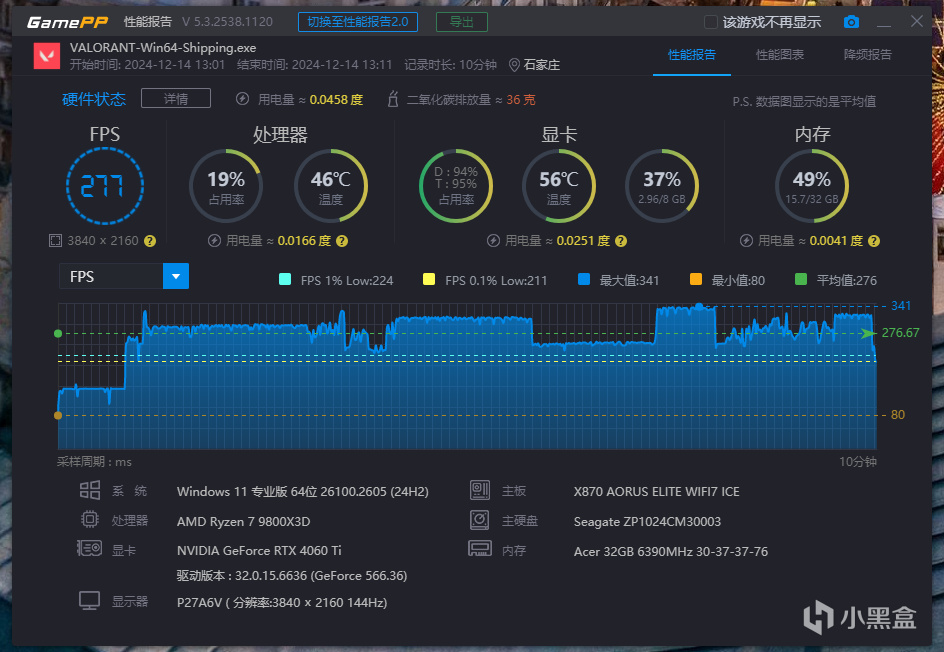The width and height of the screenshot is (944, 652).
Task: Click the power icon beside GPU 用电量
Action: point(493,241)
